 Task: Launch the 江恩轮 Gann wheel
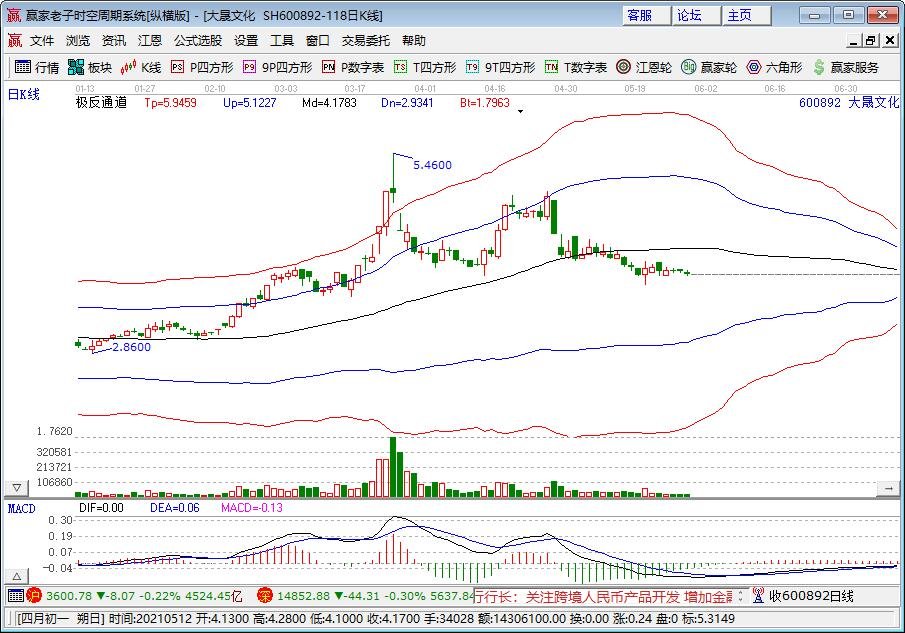coord(644,68)
